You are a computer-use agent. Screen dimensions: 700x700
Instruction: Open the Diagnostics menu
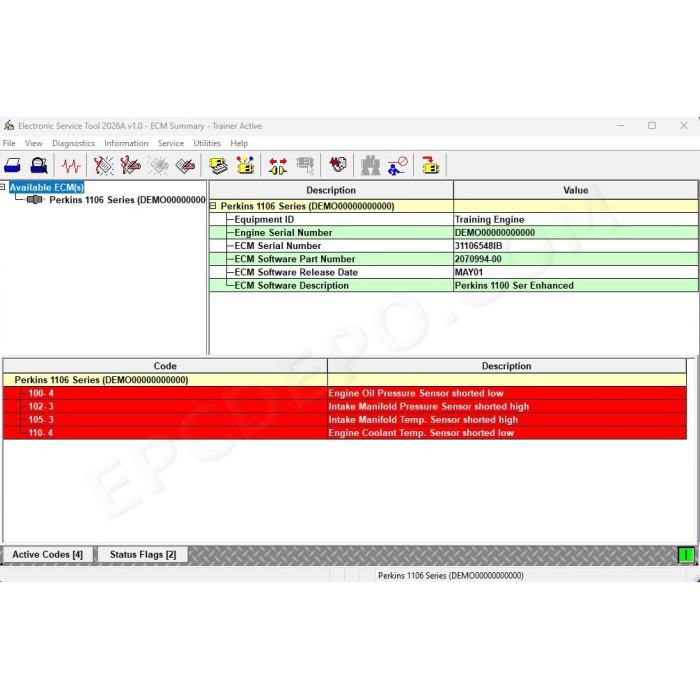click(73, 143)
